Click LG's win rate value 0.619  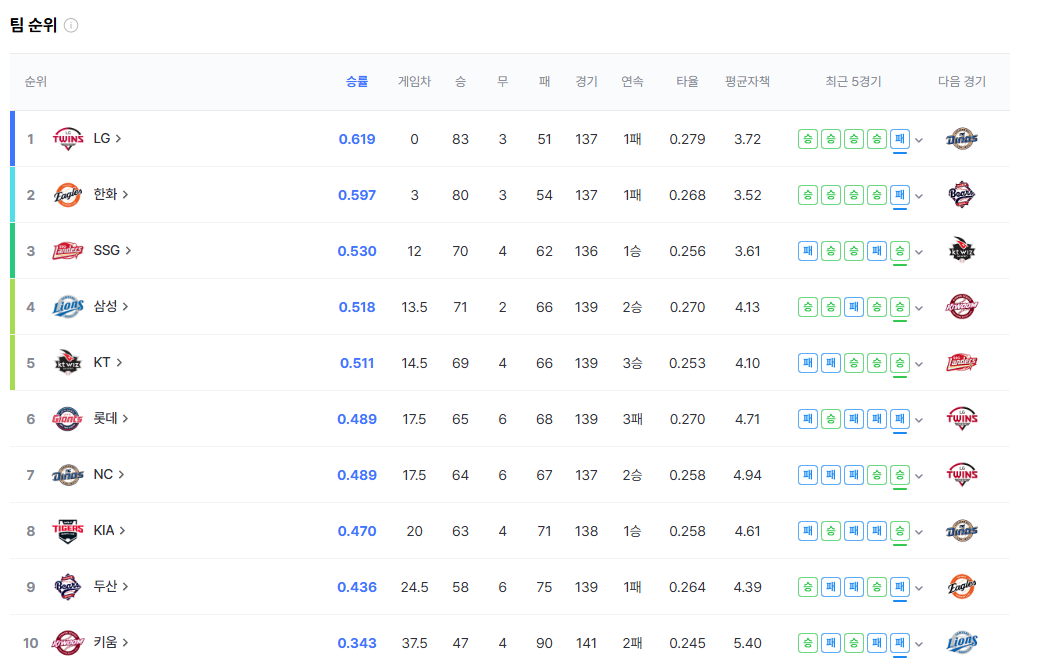pyautogui.click(x=357, y=139)
